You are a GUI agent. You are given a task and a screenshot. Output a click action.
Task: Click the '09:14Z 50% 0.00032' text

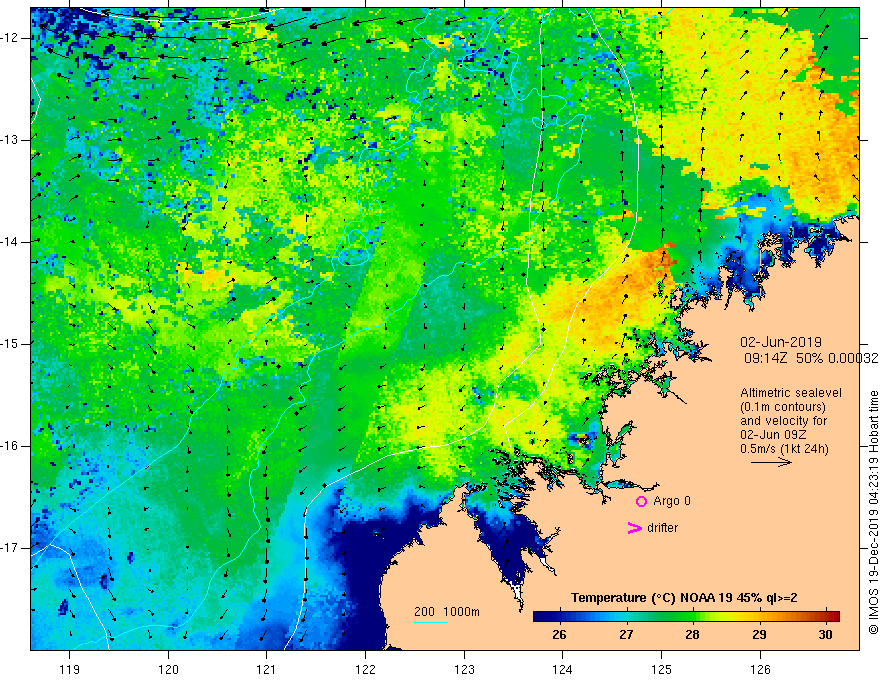(811, 359)
